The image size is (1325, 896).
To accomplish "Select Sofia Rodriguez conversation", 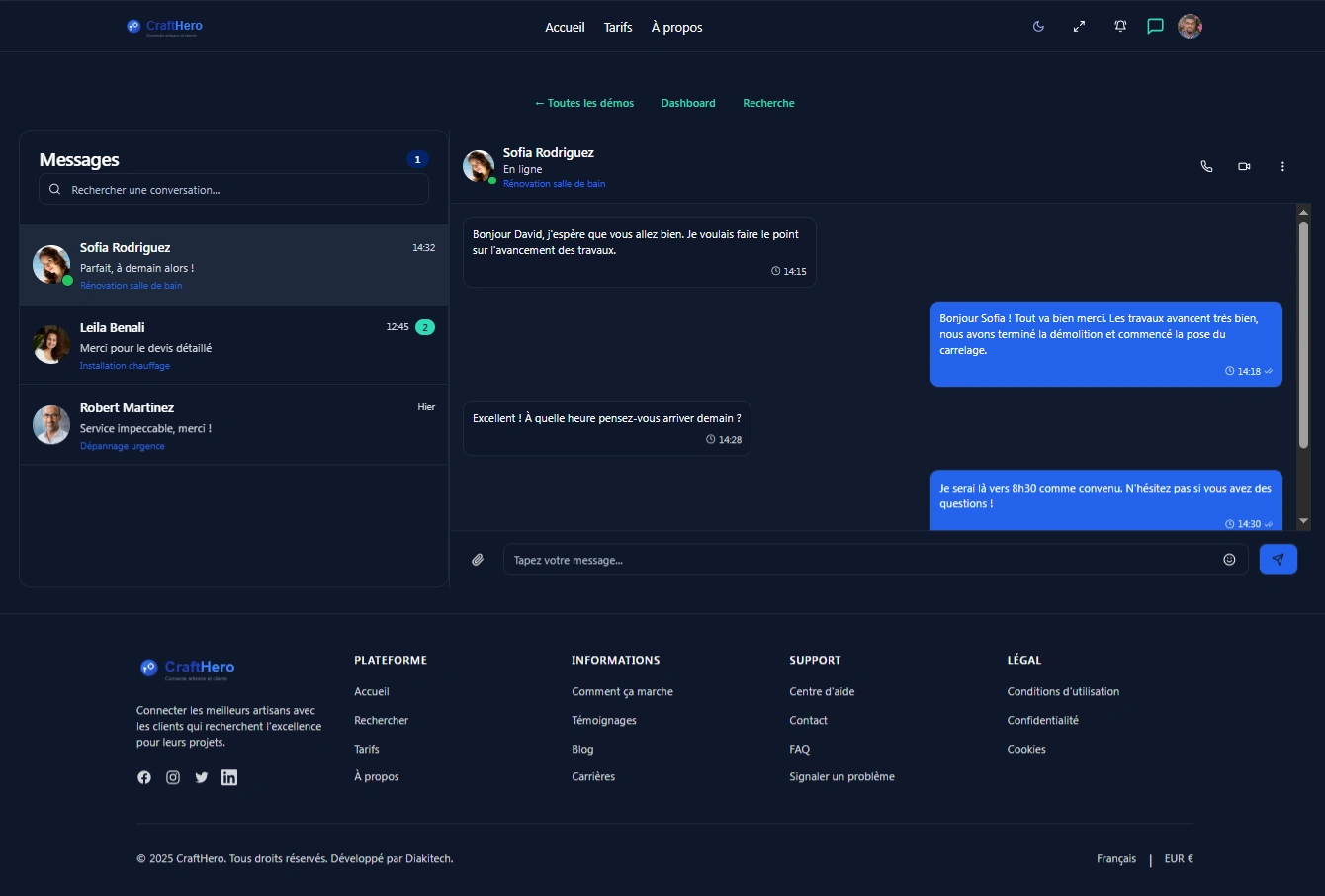I will 234,265.
